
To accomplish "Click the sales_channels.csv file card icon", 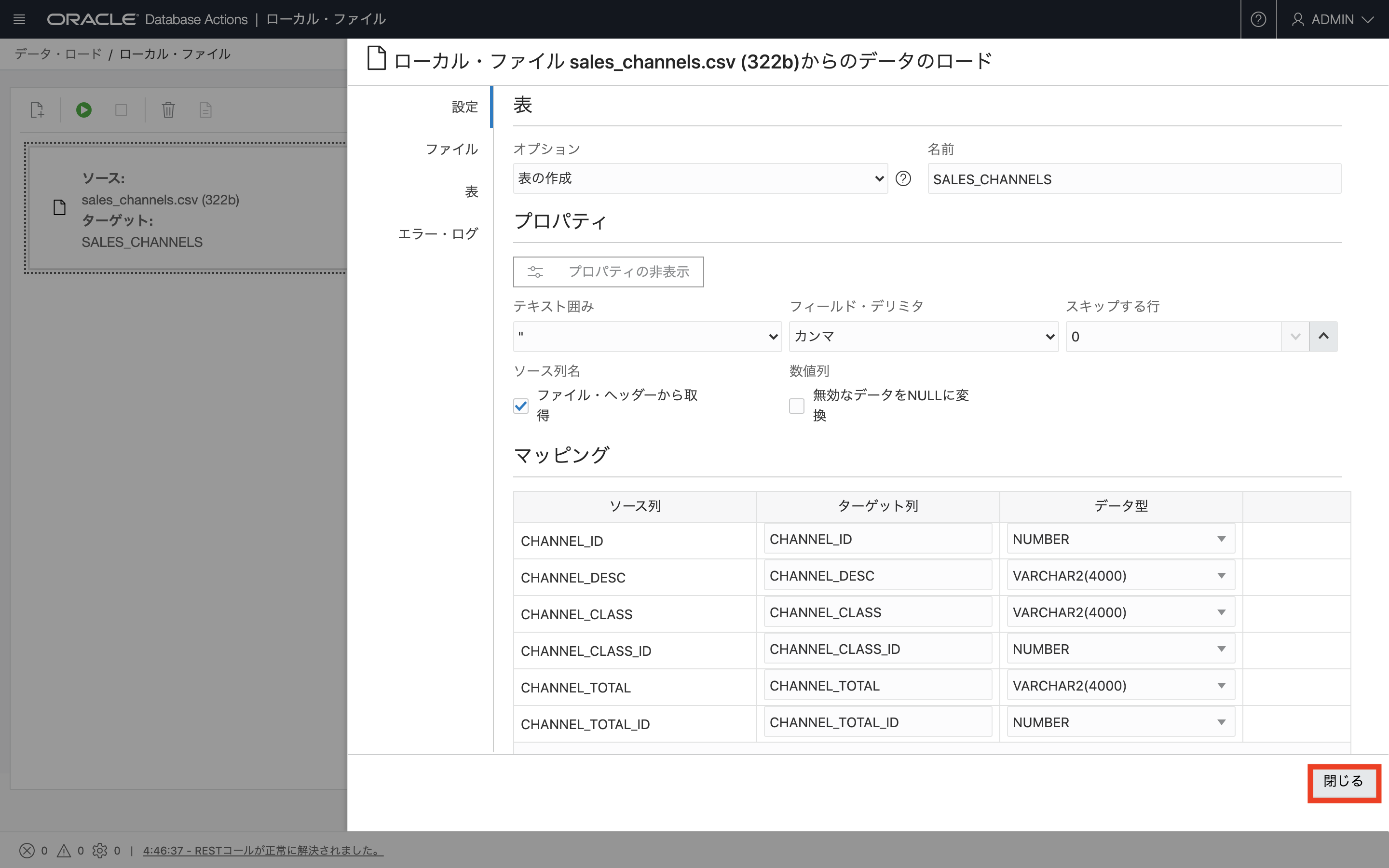I will tap(60, 207).
